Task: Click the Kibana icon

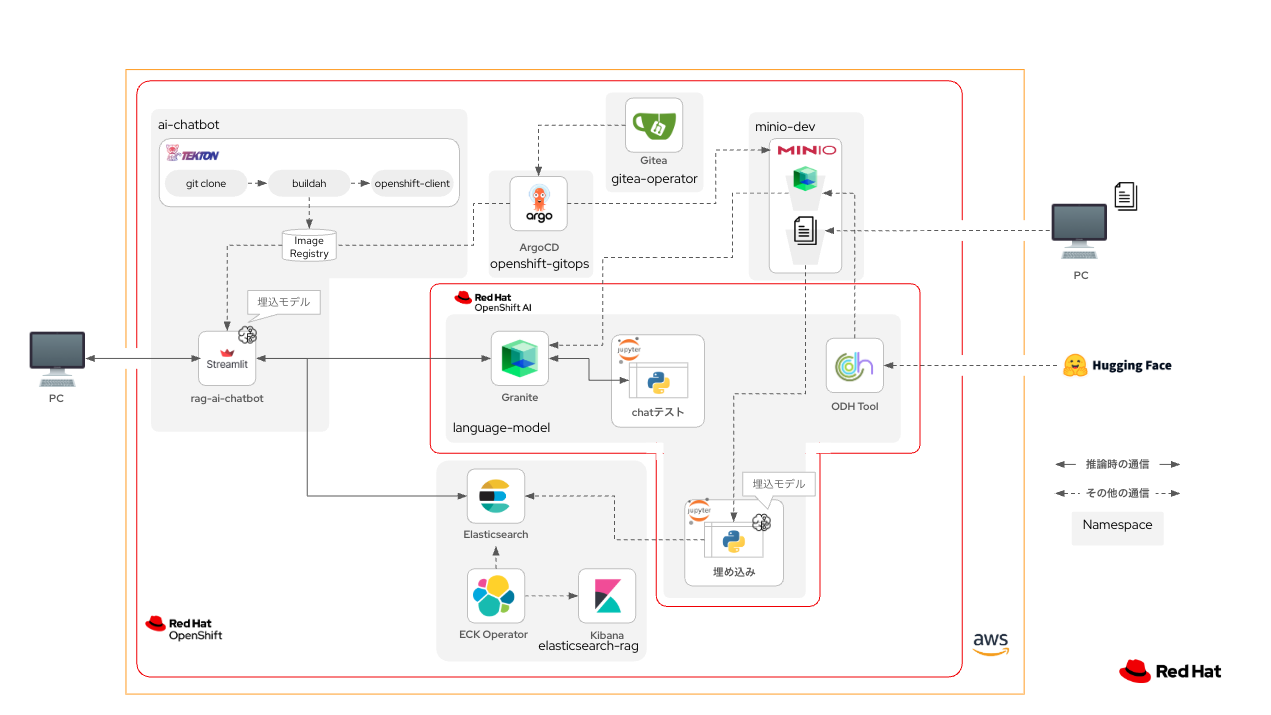Action: (x=607, y=596)
